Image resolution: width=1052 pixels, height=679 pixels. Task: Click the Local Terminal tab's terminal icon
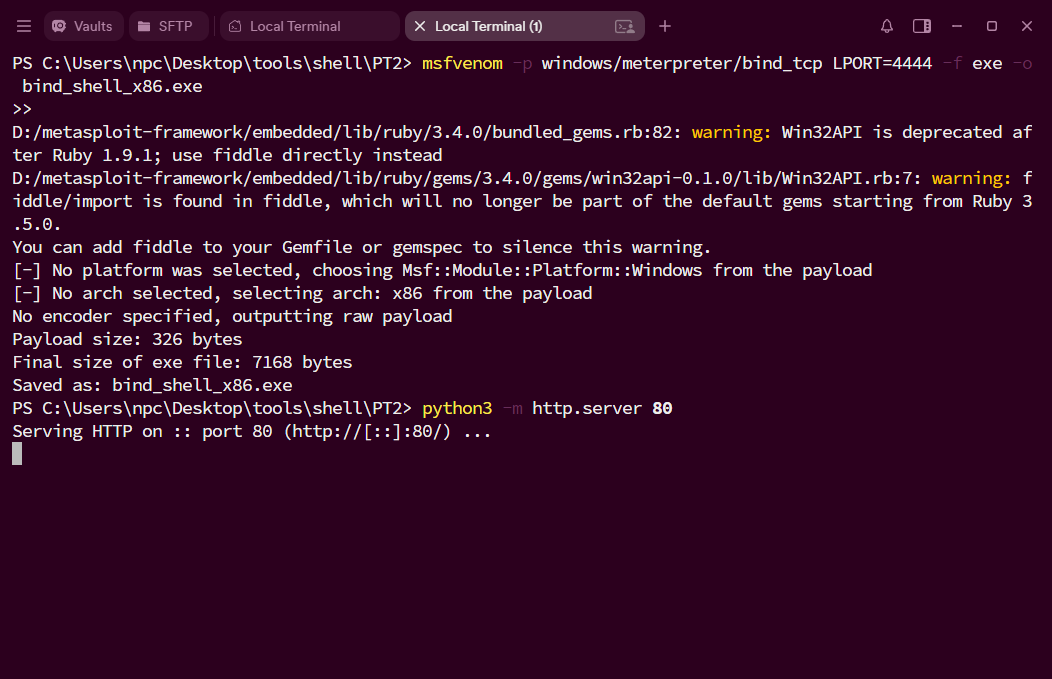(235, 26)
